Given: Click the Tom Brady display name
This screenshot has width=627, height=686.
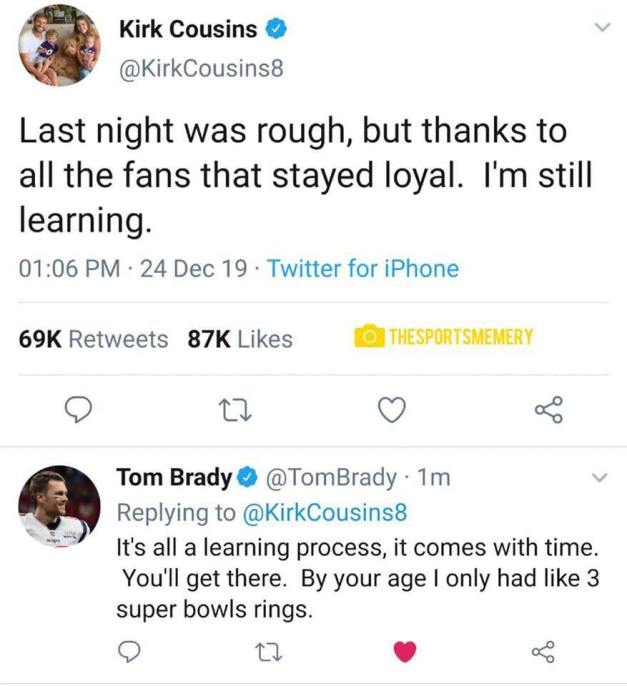Looking at the screenshot, I should (174, 478).
